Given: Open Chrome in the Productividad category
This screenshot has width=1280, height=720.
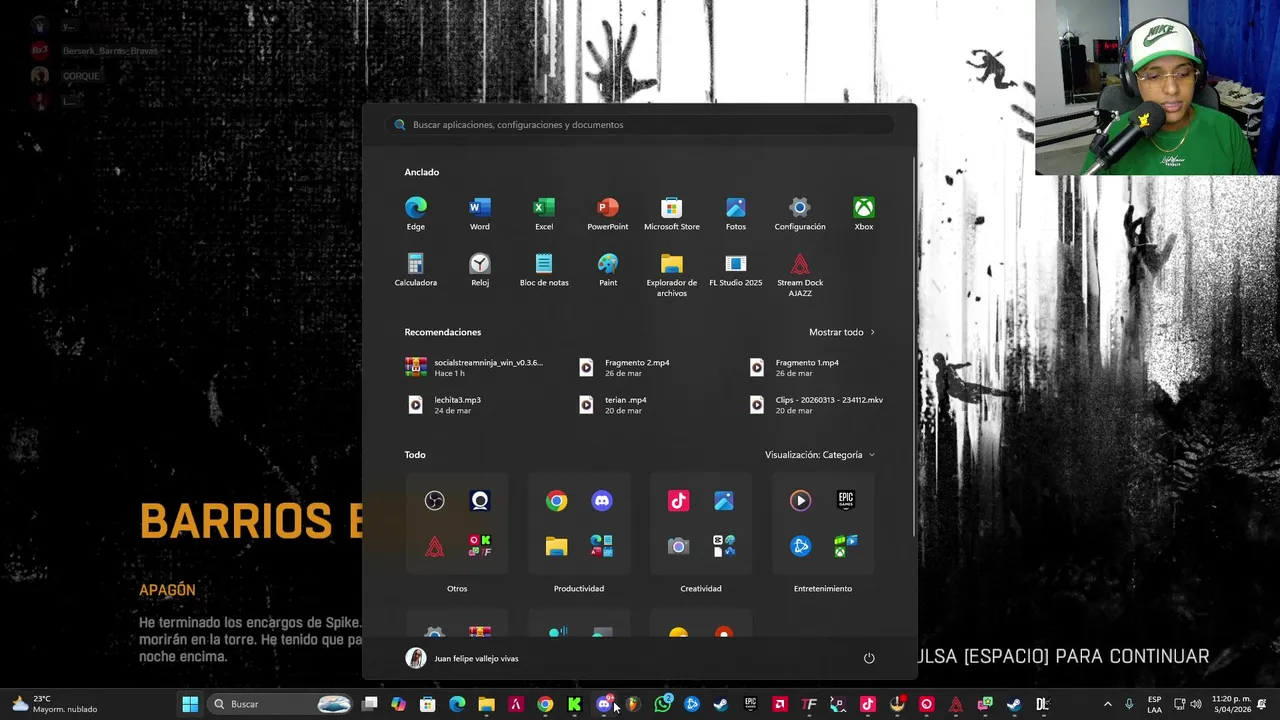Looking at the screenshot, I should pyautogui.click(x=557, y=501).
